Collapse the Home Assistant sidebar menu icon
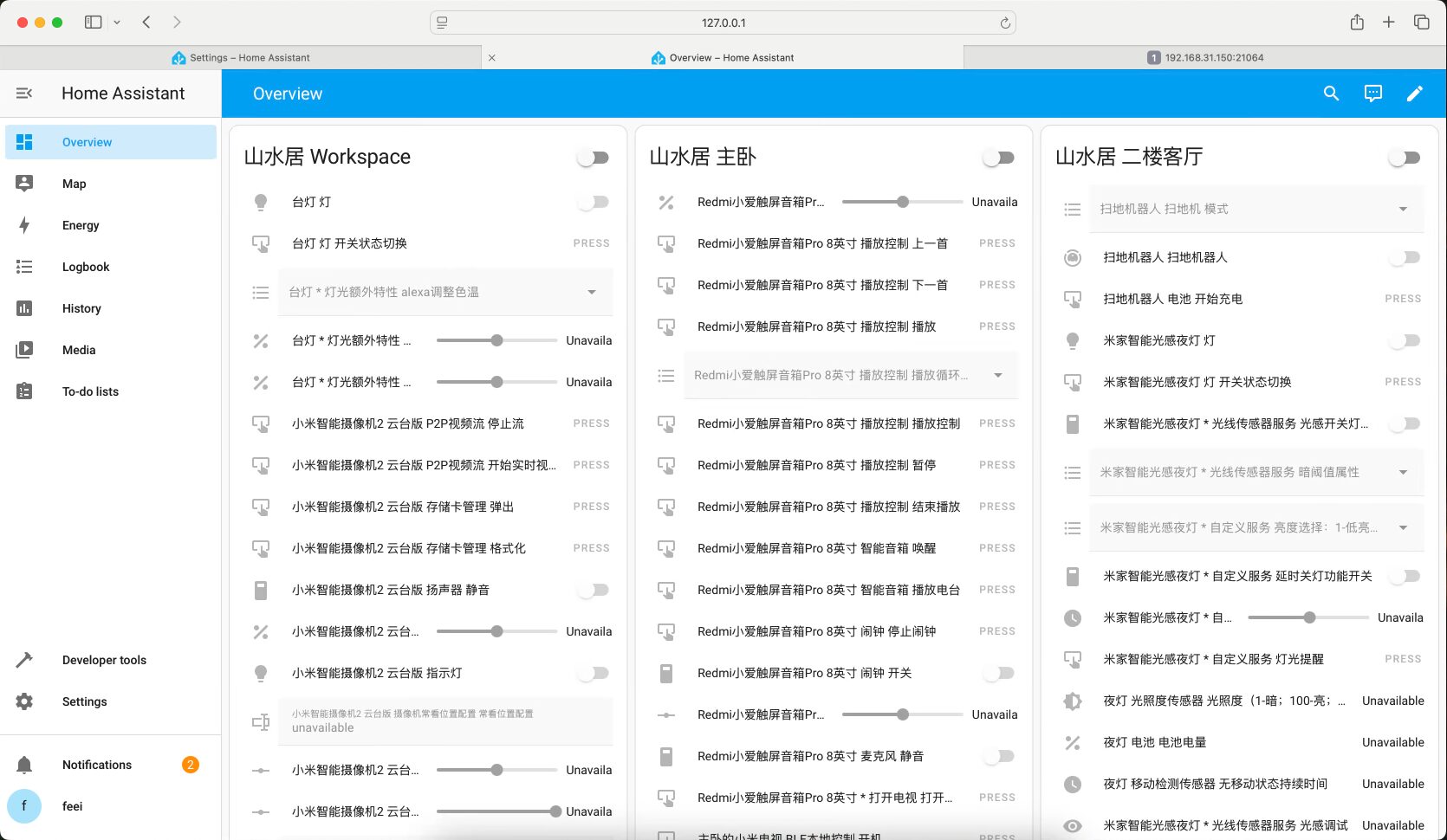The width and height of the screenshot is (1447, 840). pyautogui.click(x=24, y=93)
